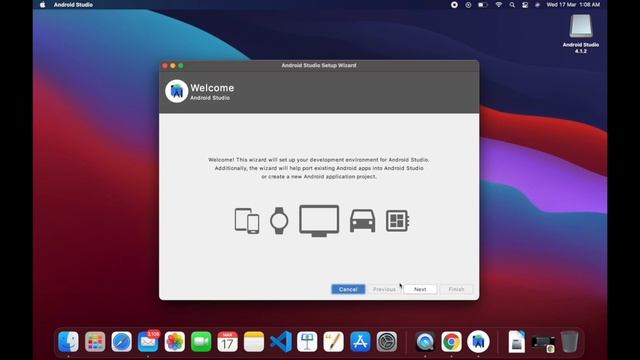This screenshot has height=360, width=640.
Task: Open QuickTime Player from the Dock
Action: click(425, 342)
